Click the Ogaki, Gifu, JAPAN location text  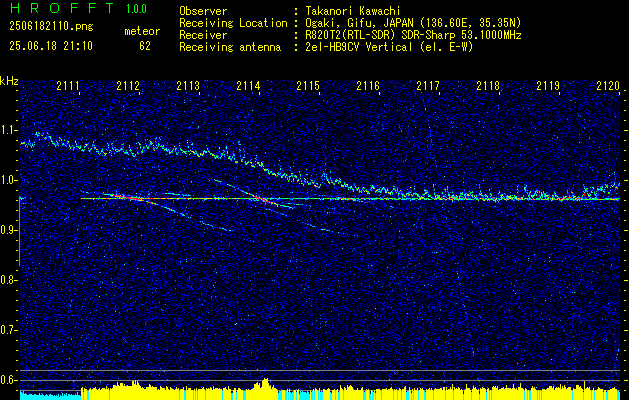[413, 23]
